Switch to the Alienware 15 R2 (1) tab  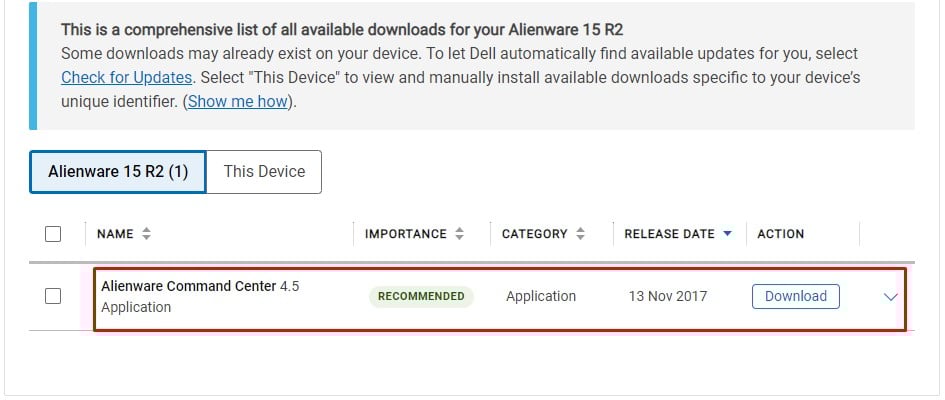[118, 172]
